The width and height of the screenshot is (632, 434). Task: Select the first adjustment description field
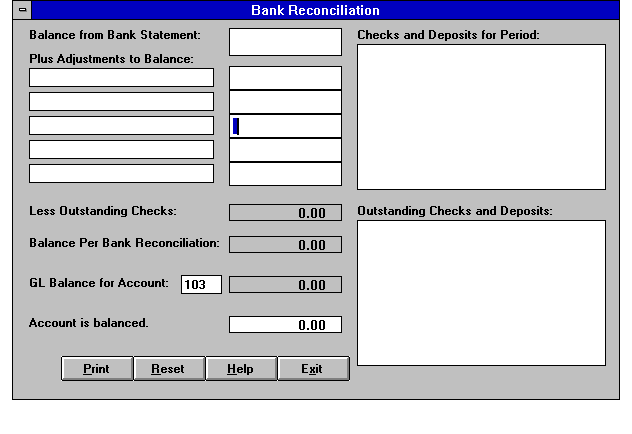[x=121, y=78]
